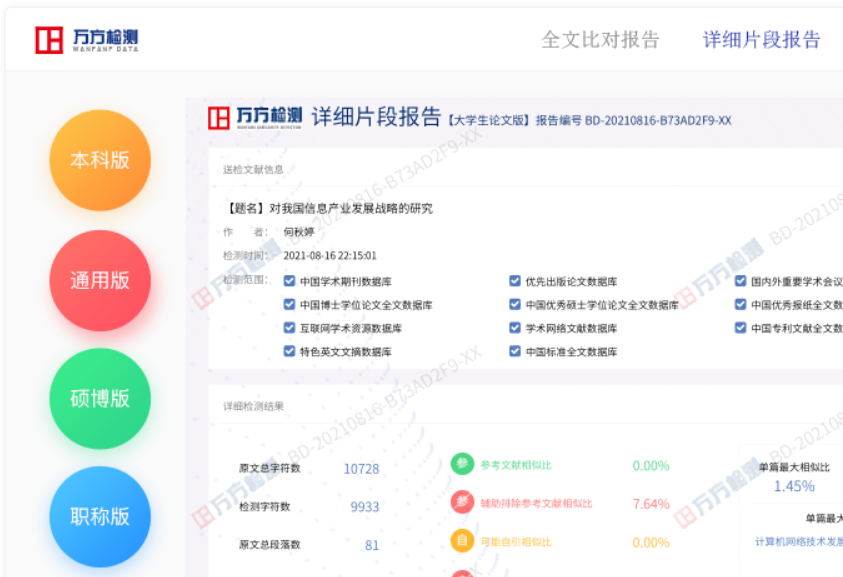Click the 原文总段落数 label
The height and width of the screenshot is (577, 843).
(270, 544)
